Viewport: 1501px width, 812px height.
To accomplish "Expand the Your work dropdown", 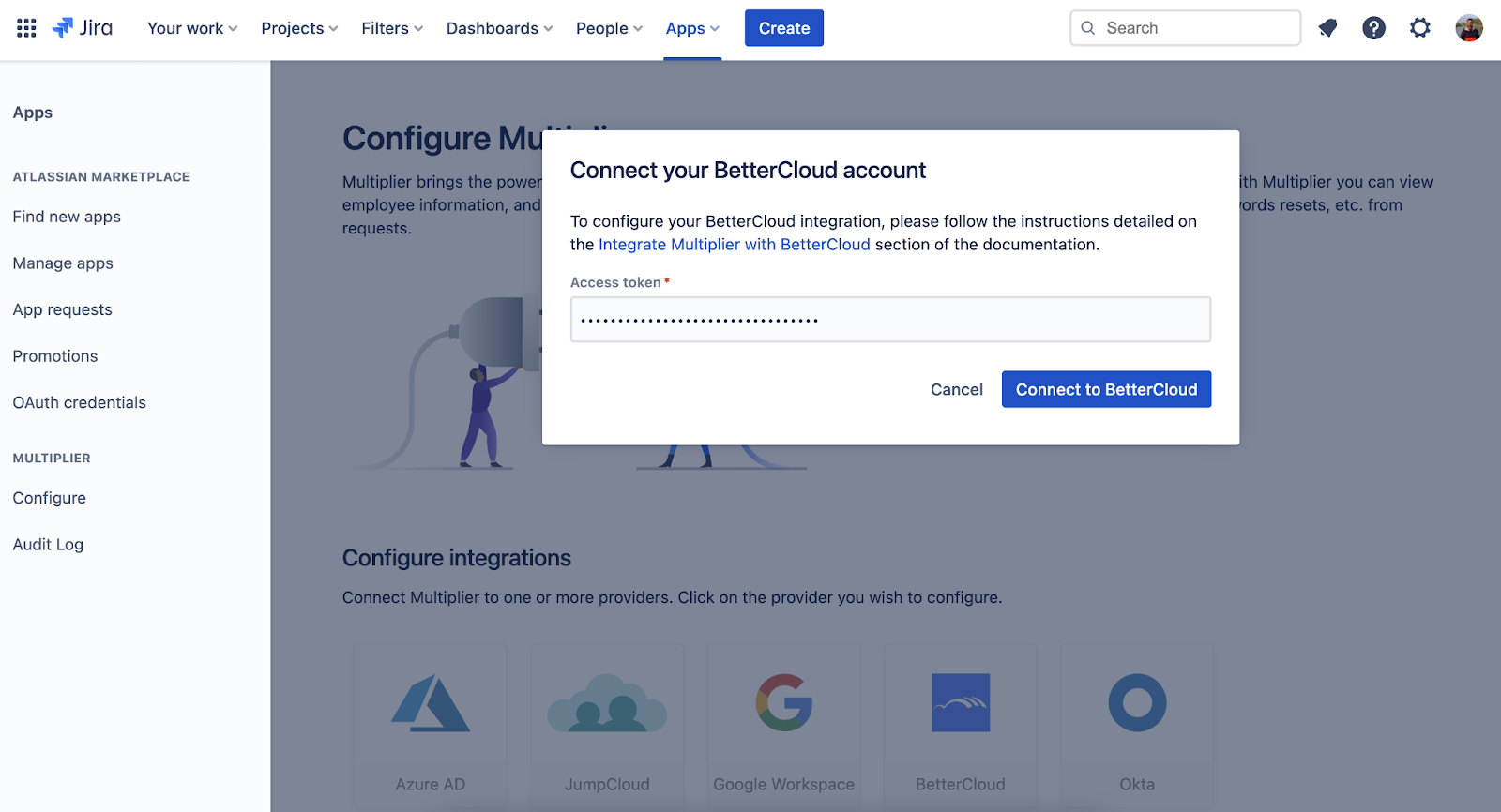I will pyautogui.click(x=192, y=28).
